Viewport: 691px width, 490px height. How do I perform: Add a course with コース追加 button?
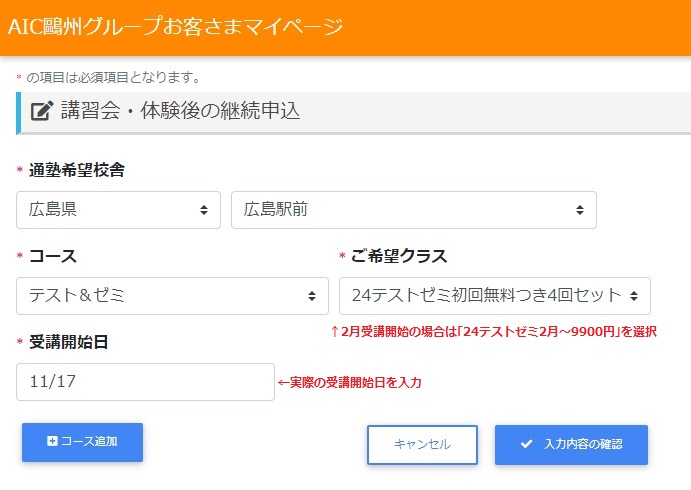pyautogui.click(x=83, y=442)
